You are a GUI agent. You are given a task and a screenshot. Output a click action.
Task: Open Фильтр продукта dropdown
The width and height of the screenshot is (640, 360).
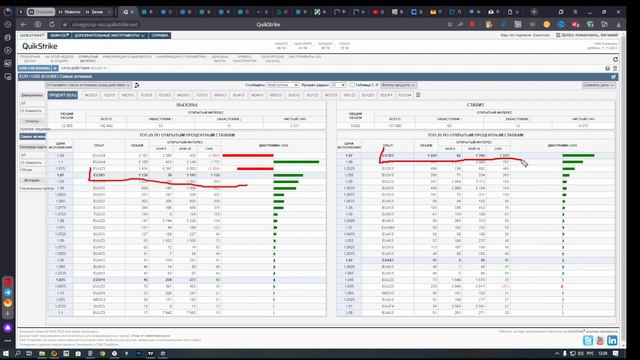pos(398,85)
